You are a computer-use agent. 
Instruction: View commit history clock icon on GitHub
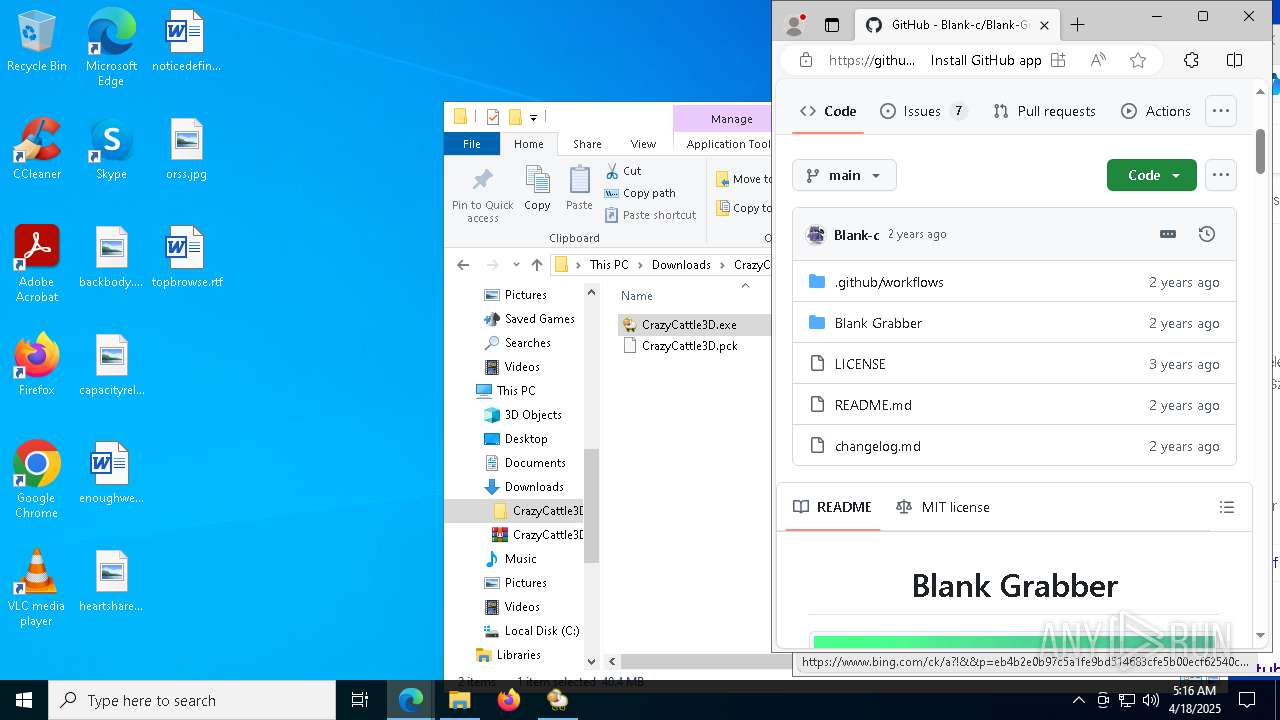1207,234
